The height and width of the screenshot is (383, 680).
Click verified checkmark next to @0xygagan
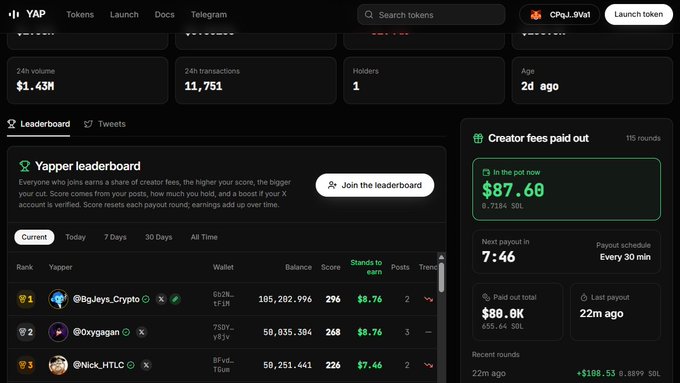(126, 332)
